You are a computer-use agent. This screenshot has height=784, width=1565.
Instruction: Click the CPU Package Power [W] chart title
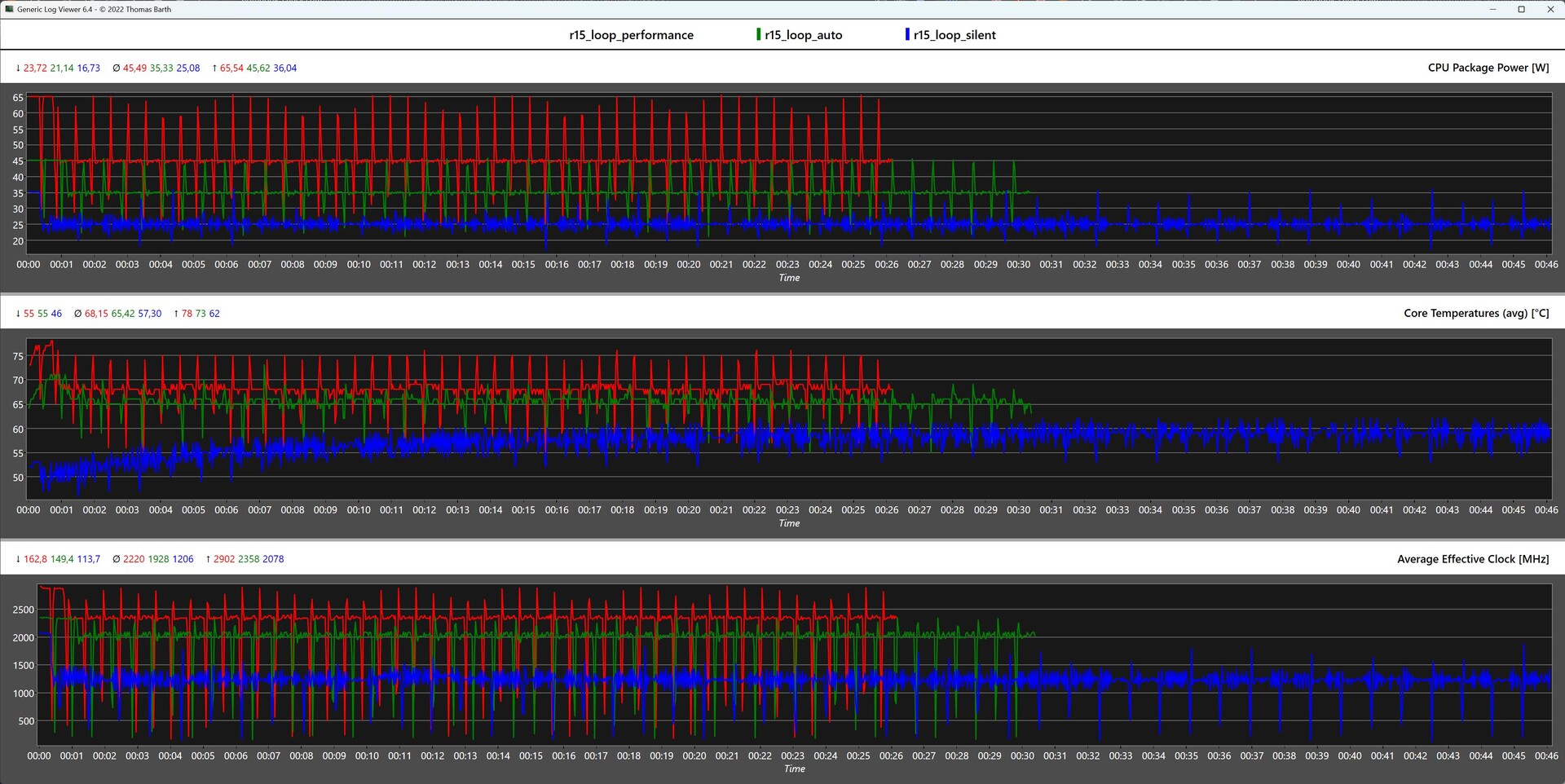tap(1488, 68)
